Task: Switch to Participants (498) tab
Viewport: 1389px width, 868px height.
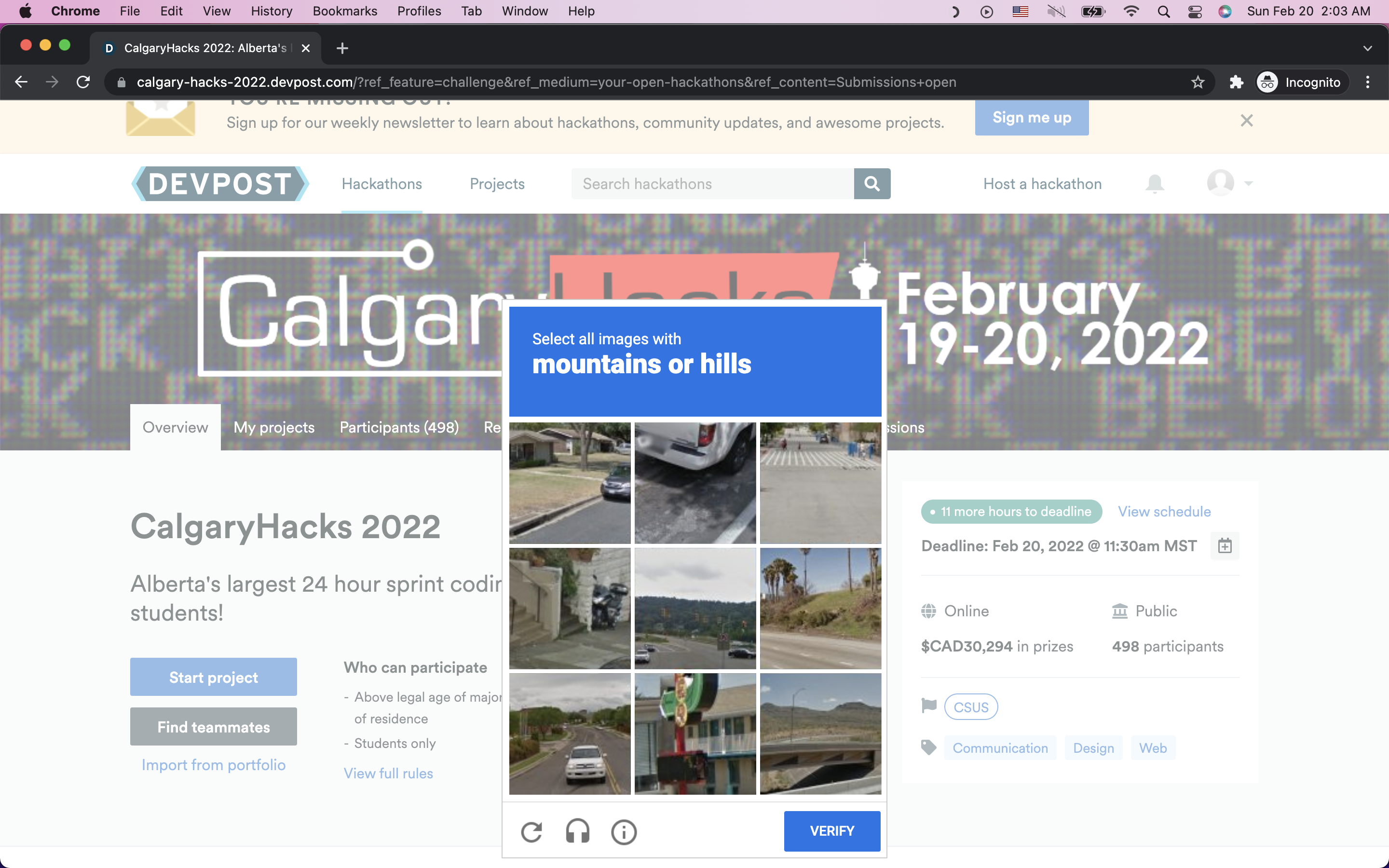Action: 399,427
